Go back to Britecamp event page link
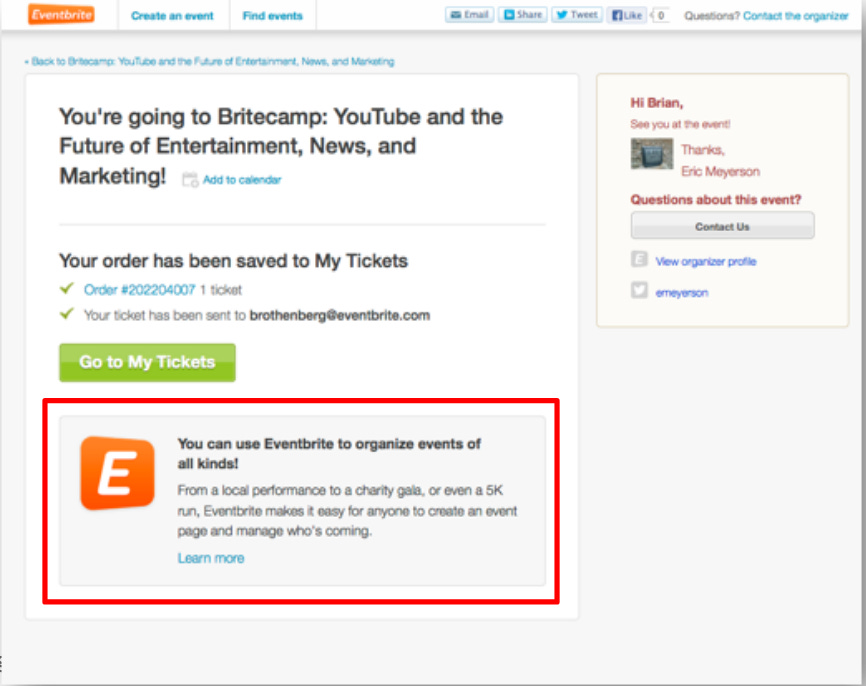Screen dimensions: 866x686 (x=209, y=61)
